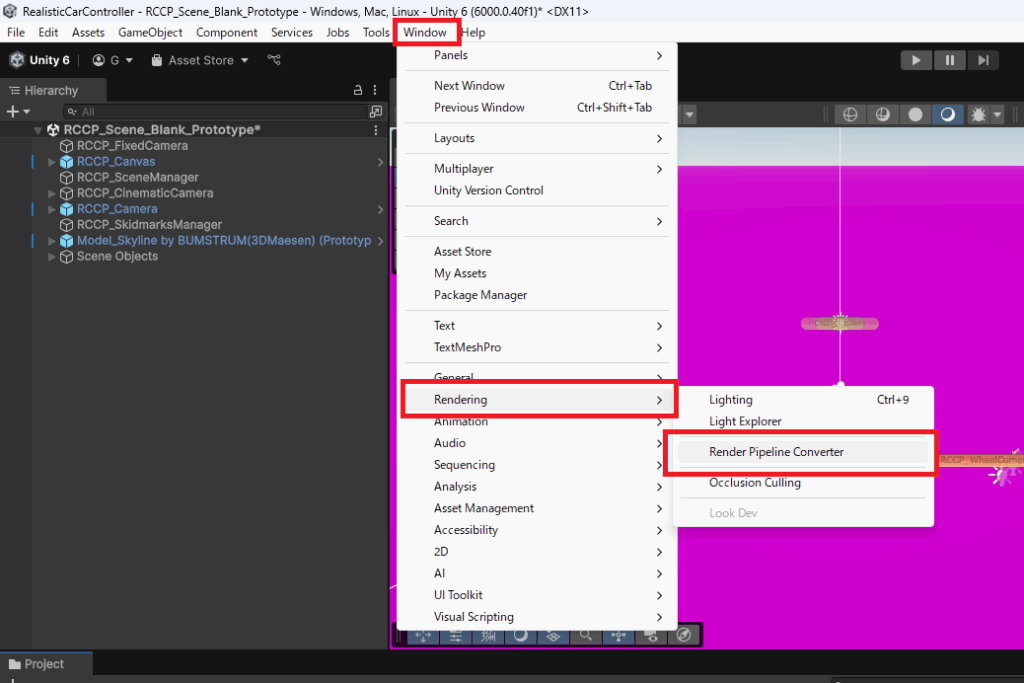Click the Pause button in toolbar
Screen dimensions: 1024x683
point(949,60)
